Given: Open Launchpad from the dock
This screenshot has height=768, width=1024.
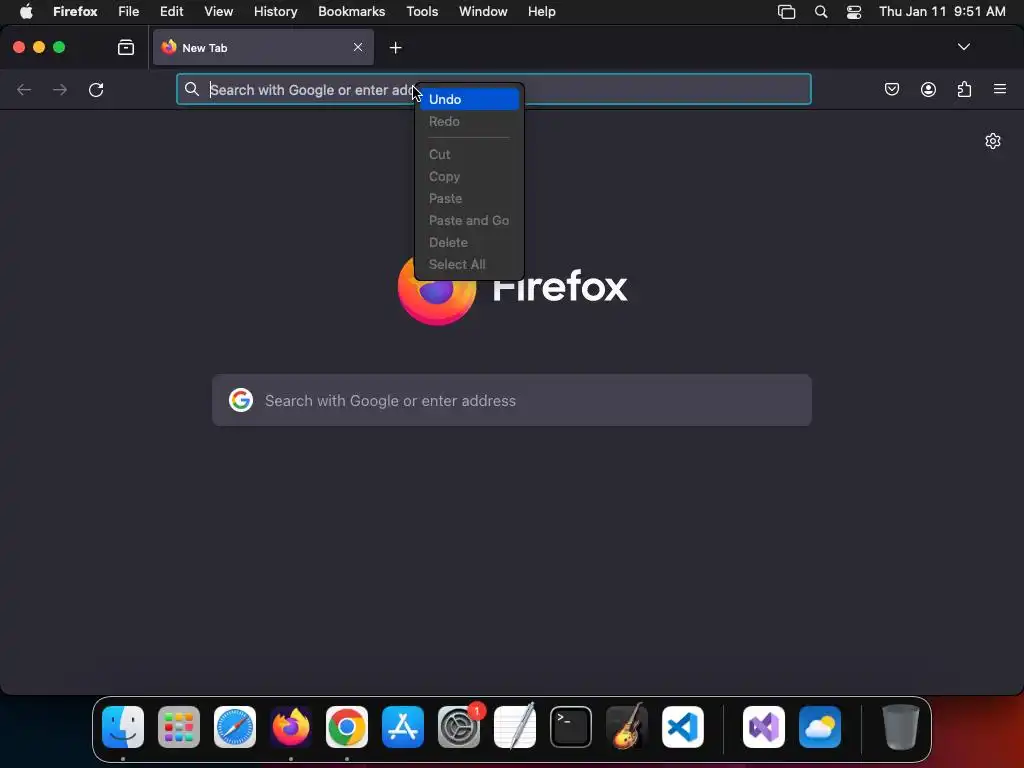Looking at the screenshot, I should [179, 727].
